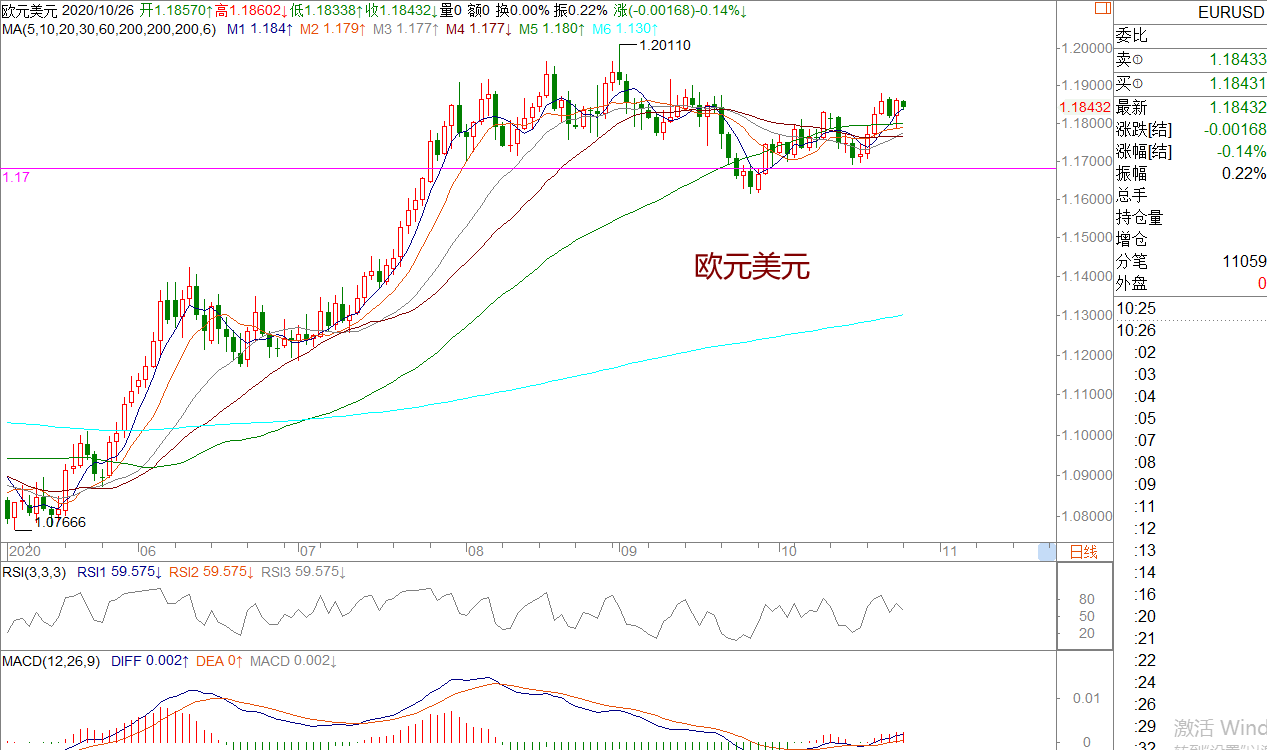Image resolution: width=1267 pixels, height=750 pixels.
Task: Select the 欧元美元 text annotation on chart
Action: (752, 266)
